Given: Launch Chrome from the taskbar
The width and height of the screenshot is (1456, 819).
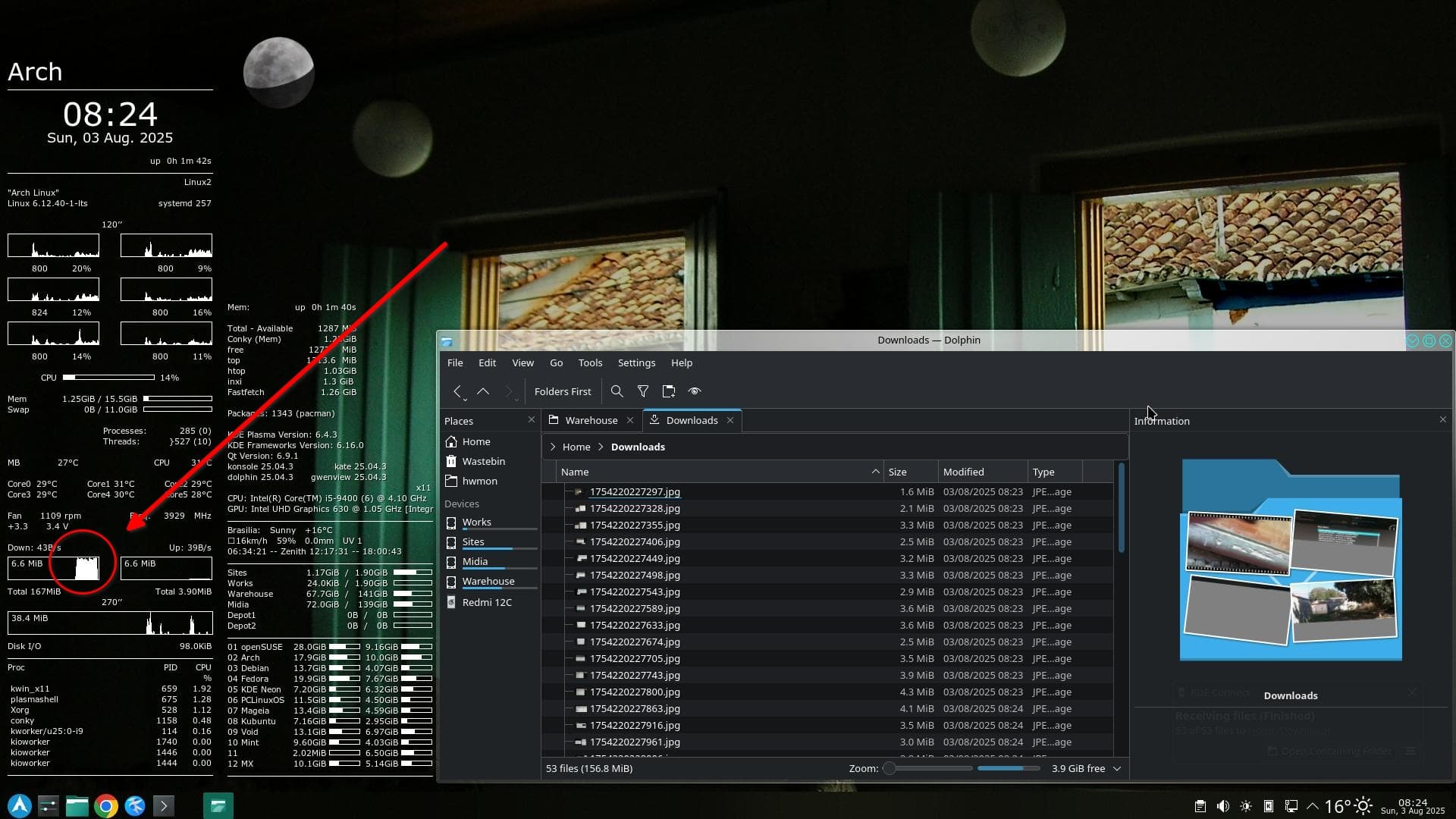Looking at the screenshot, I should click(x=106, y=805).
